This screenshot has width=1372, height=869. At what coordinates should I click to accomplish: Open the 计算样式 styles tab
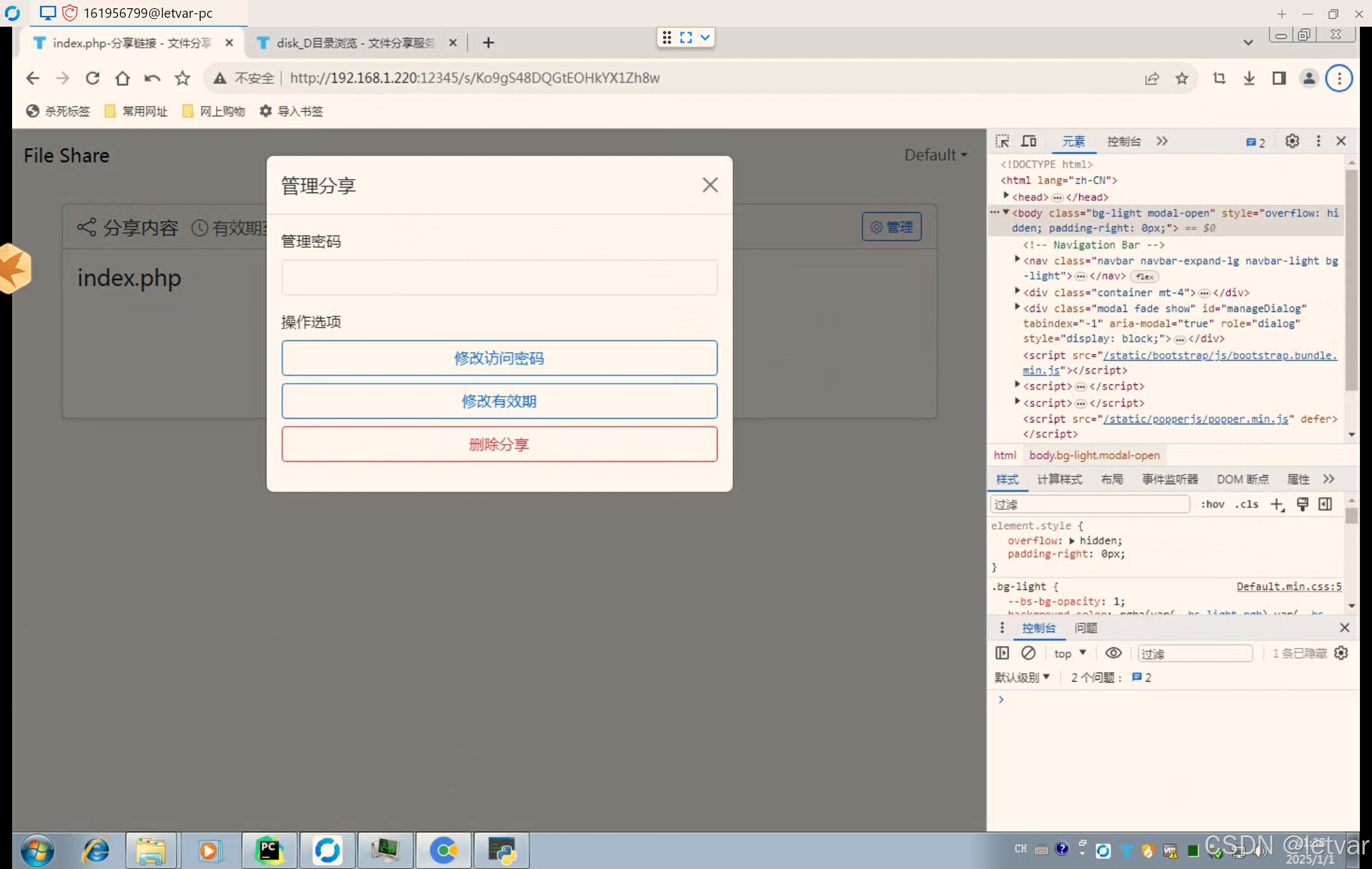(x=1059, y=479)
